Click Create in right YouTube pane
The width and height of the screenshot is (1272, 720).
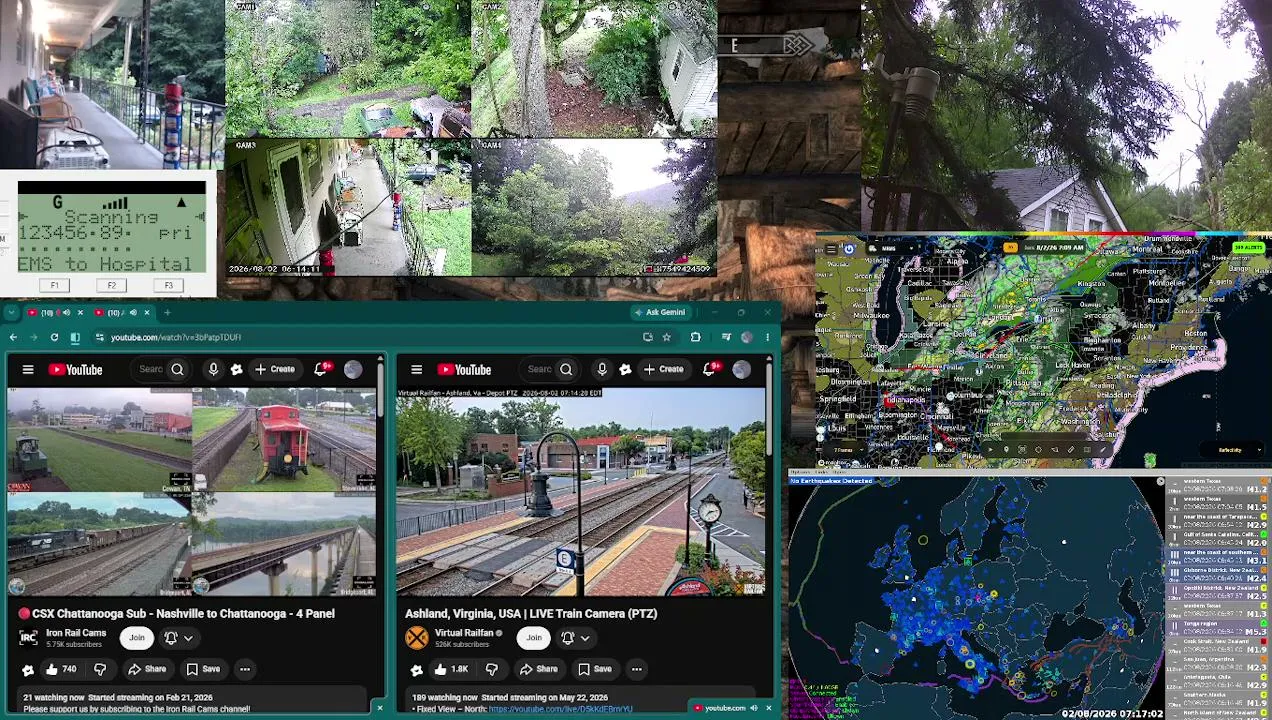point(663,370)
